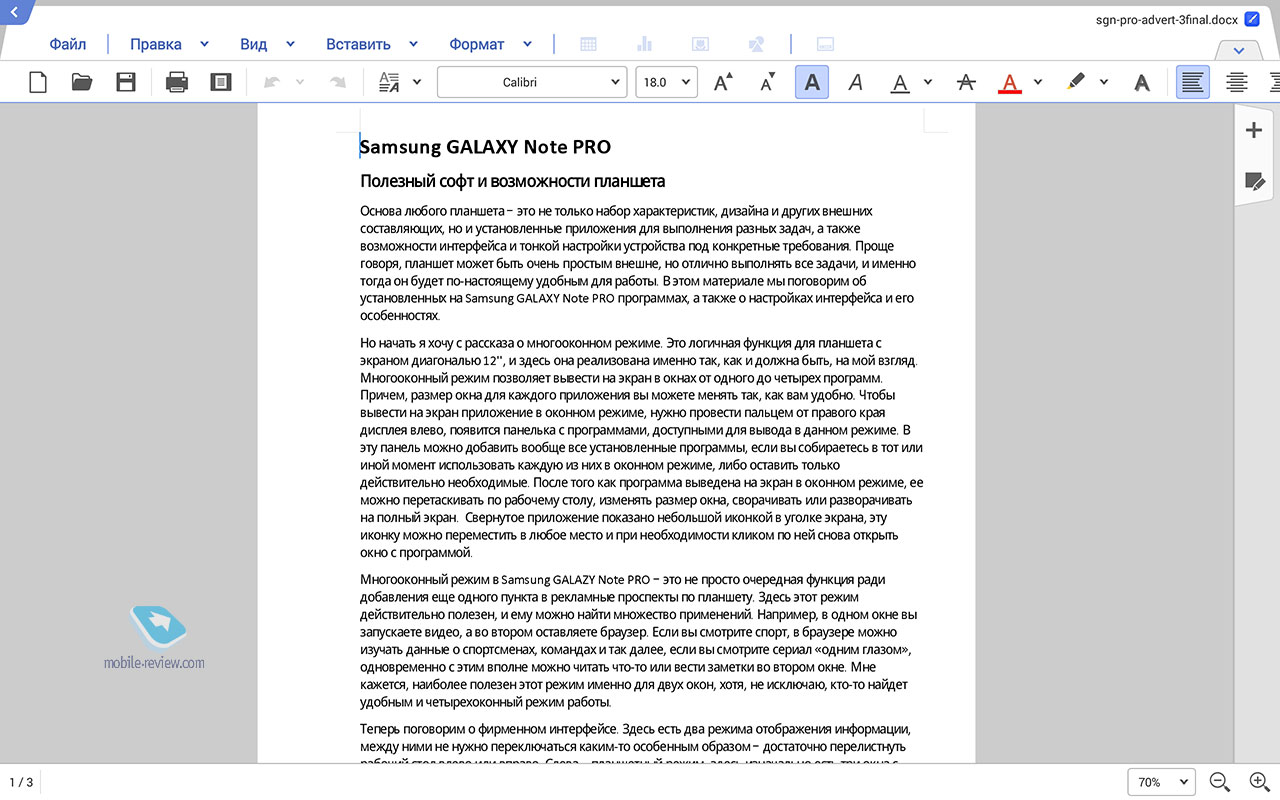This screenshot has height=800, width=1280.
Task: Open the paragraph styles tool
Action: pyautogui.click(x=389, y=82)
